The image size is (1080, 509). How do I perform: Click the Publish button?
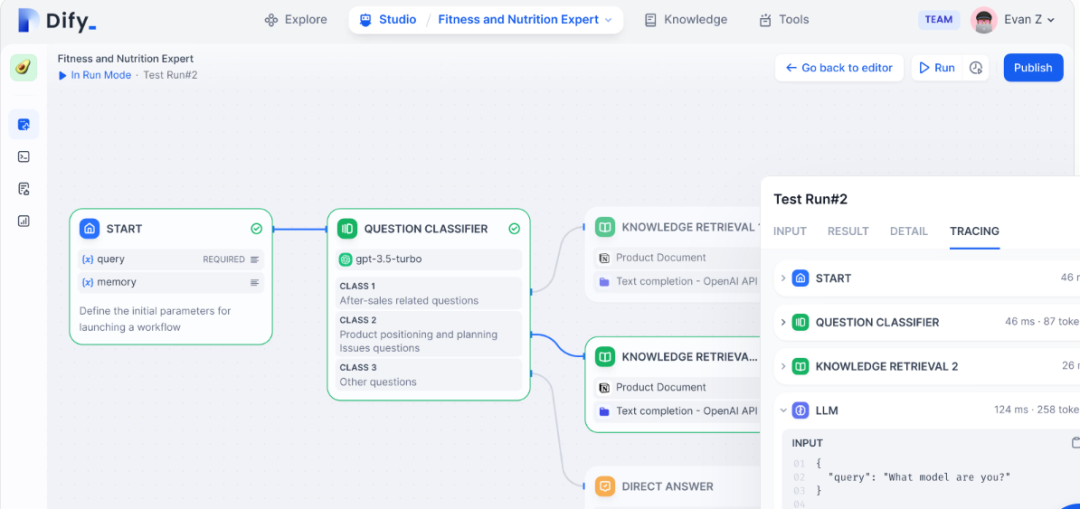pos(1033,68)
